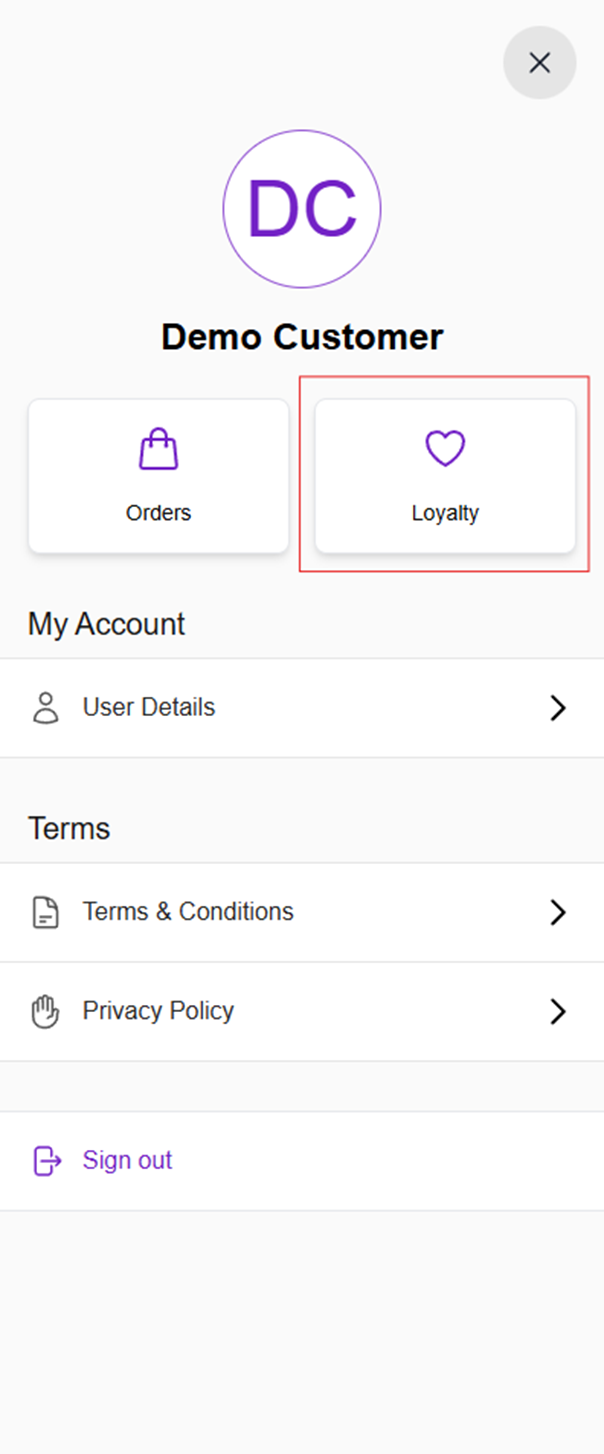Open the User Details menu item
604x1454 pixels.
tap(149, 707)
